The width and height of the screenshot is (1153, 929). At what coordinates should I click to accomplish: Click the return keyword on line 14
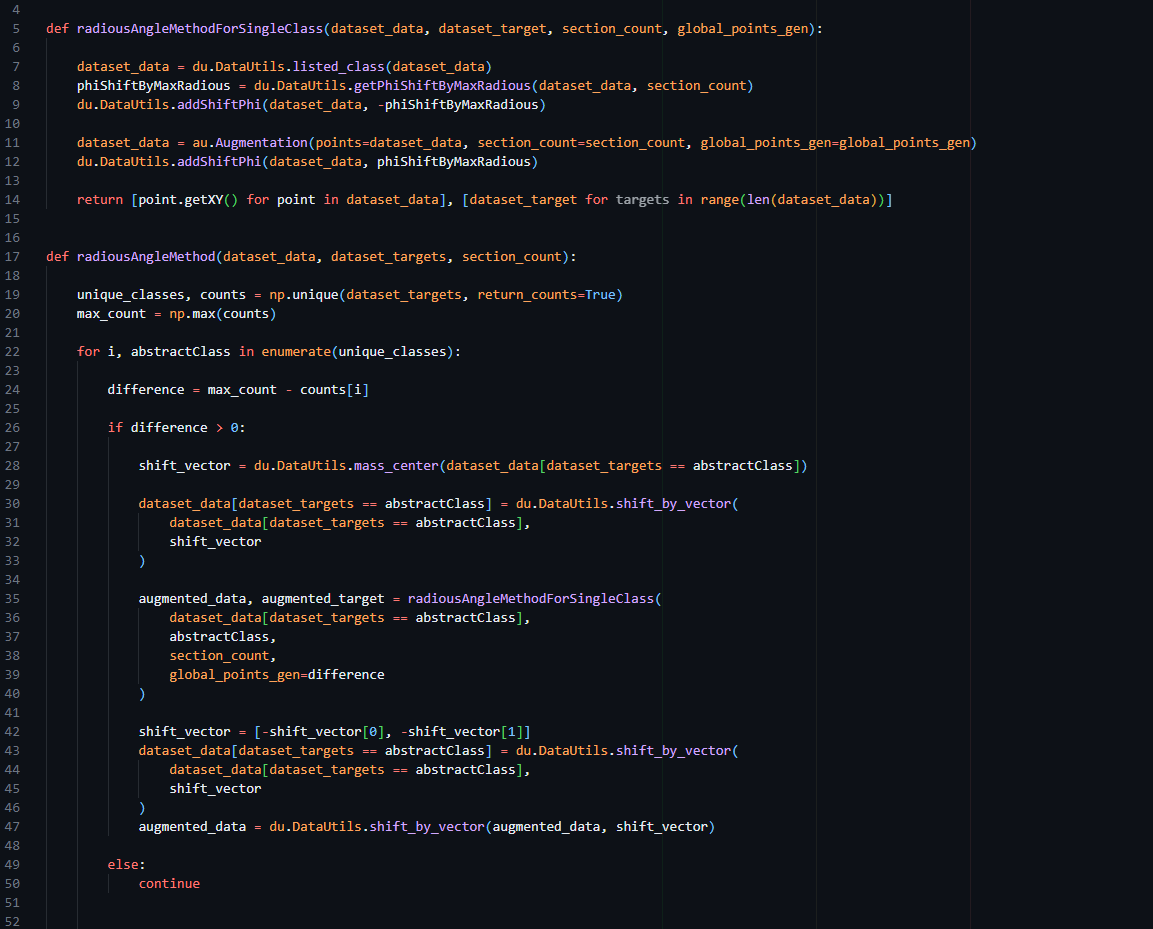(100, 199)
